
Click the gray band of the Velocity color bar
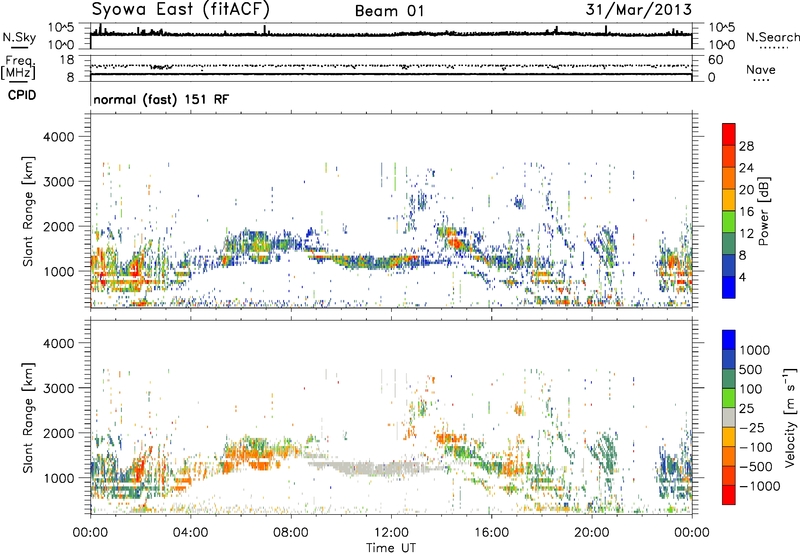tap(729, 417)
